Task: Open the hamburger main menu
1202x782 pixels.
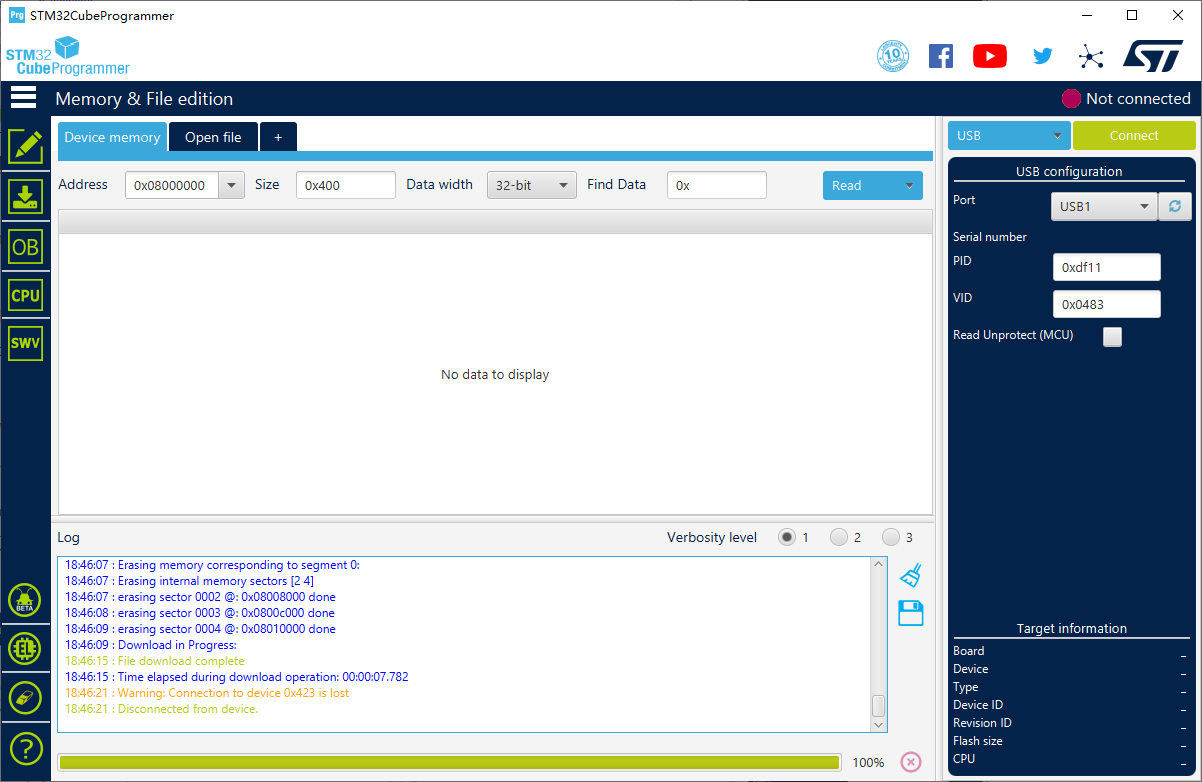Action: click(23, 98)
